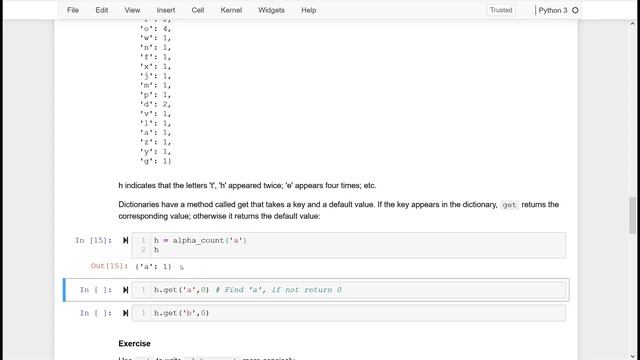Click the page vertical scrollbar thumb
The image size is (640, 360).
632,215
